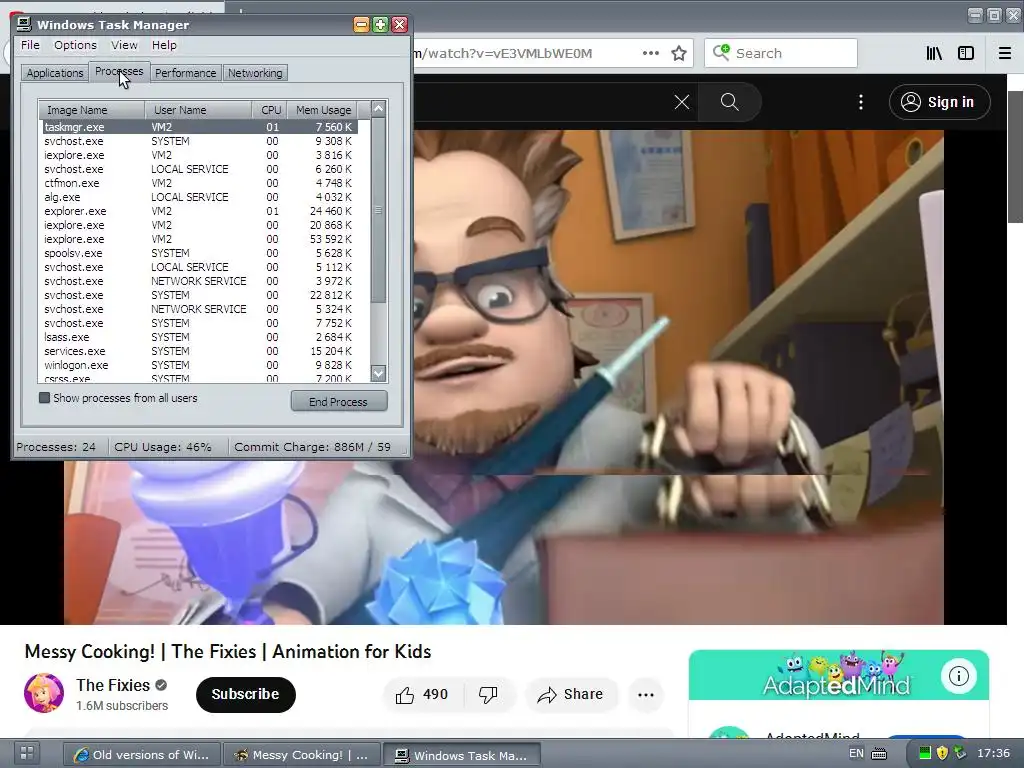The width and height of the screenshot is (1024, 768).
Task: Click inside the browser Search field
Action: pos(780,53)
